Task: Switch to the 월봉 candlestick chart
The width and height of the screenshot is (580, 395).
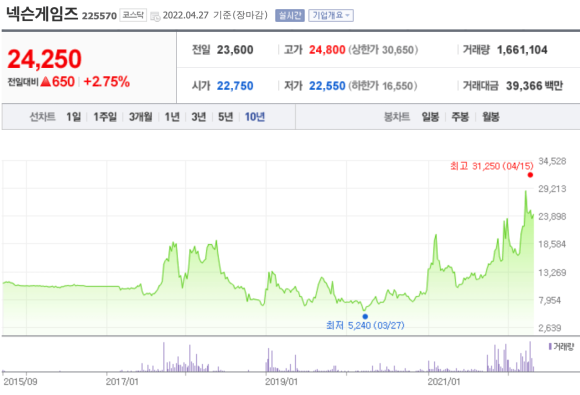Action: point(491,117)
